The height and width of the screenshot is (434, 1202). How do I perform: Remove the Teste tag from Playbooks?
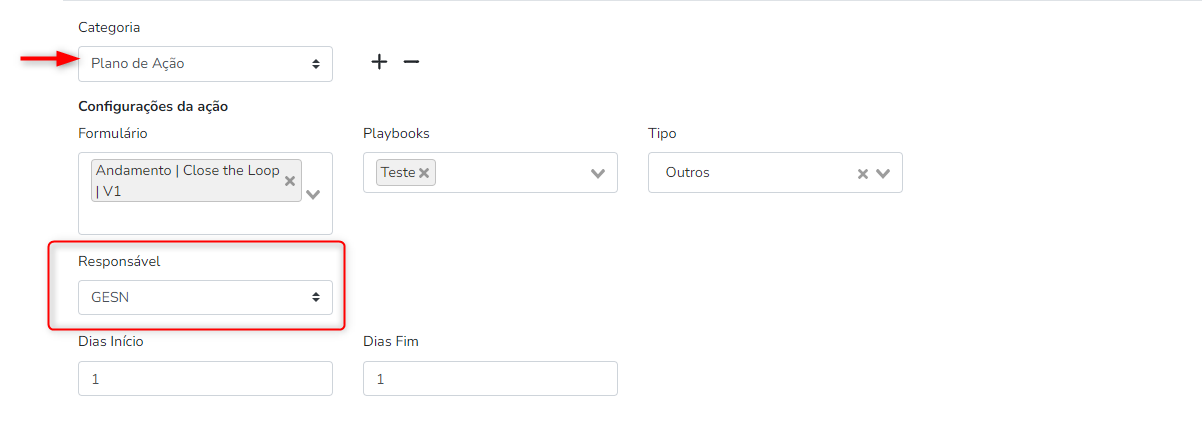pos(424,173)
